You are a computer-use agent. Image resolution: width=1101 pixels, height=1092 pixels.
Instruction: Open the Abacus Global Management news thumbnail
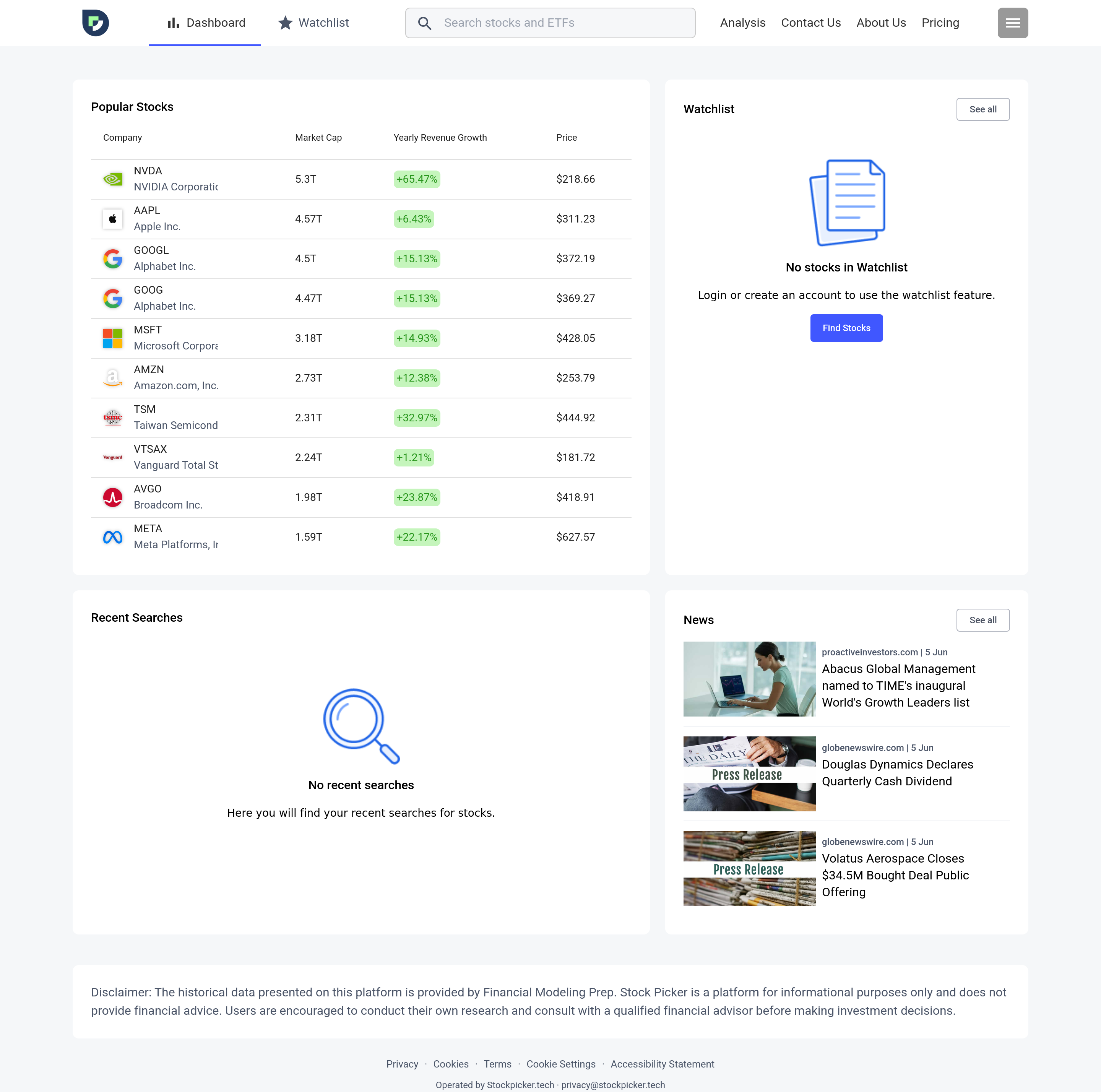(749, 679)
